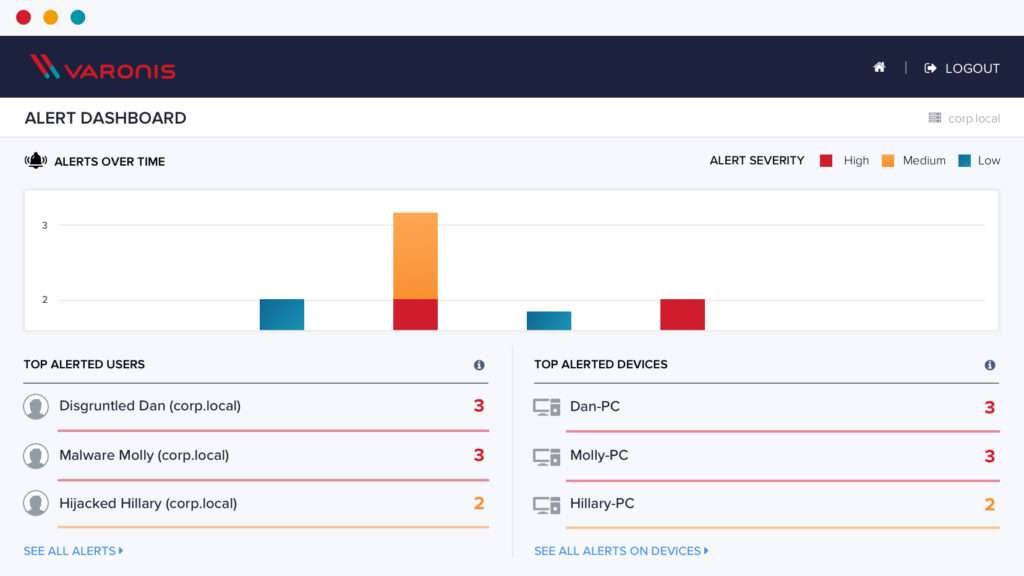This screenshot has height=576, width=1024.
Task: Toggle High severity in legend
Action: (x=827, y=161)
